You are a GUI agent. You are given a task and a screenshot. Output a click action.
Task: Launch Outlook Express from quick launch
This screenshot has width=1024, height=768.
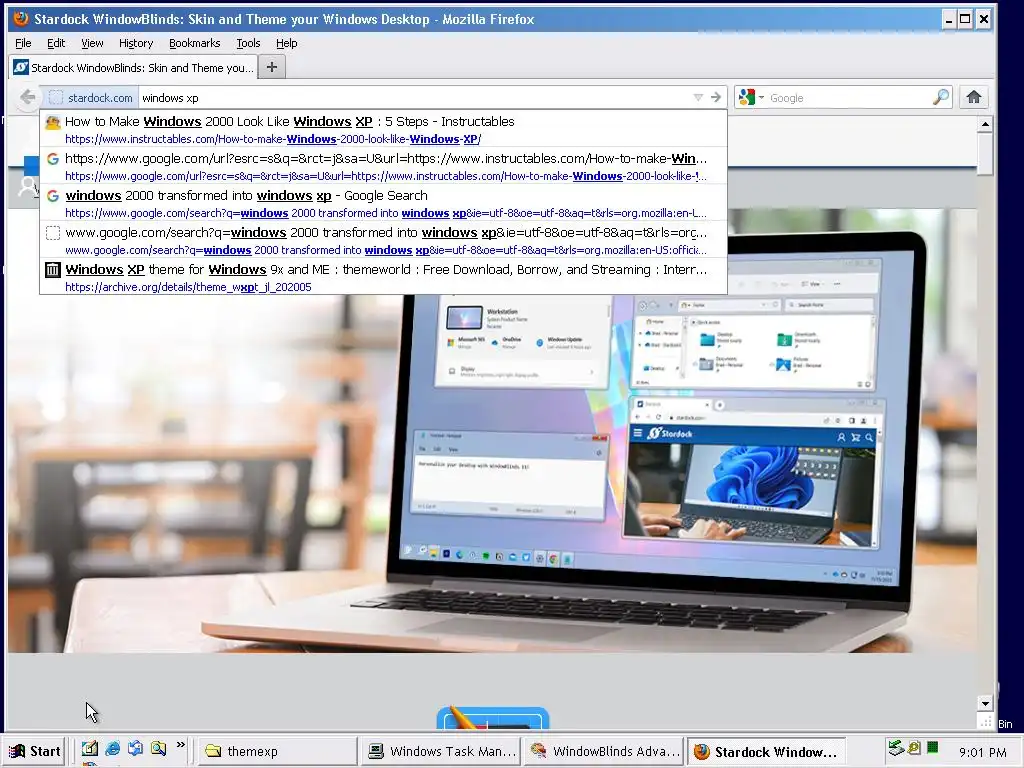pyautogui.click(x=135, y=749)
